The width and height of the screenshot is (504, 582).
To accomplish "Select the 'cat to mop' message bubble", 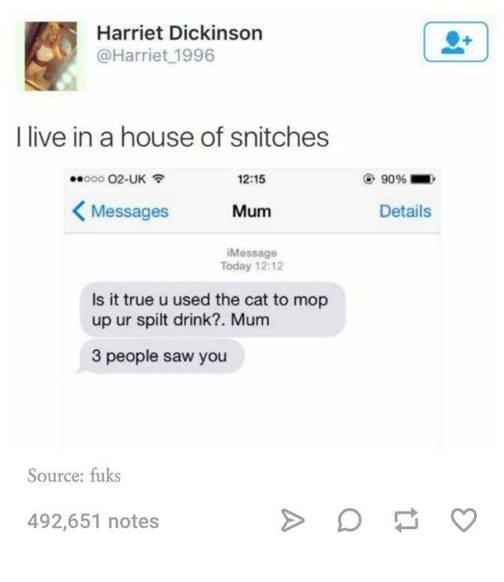I will (x=213, y=309).
